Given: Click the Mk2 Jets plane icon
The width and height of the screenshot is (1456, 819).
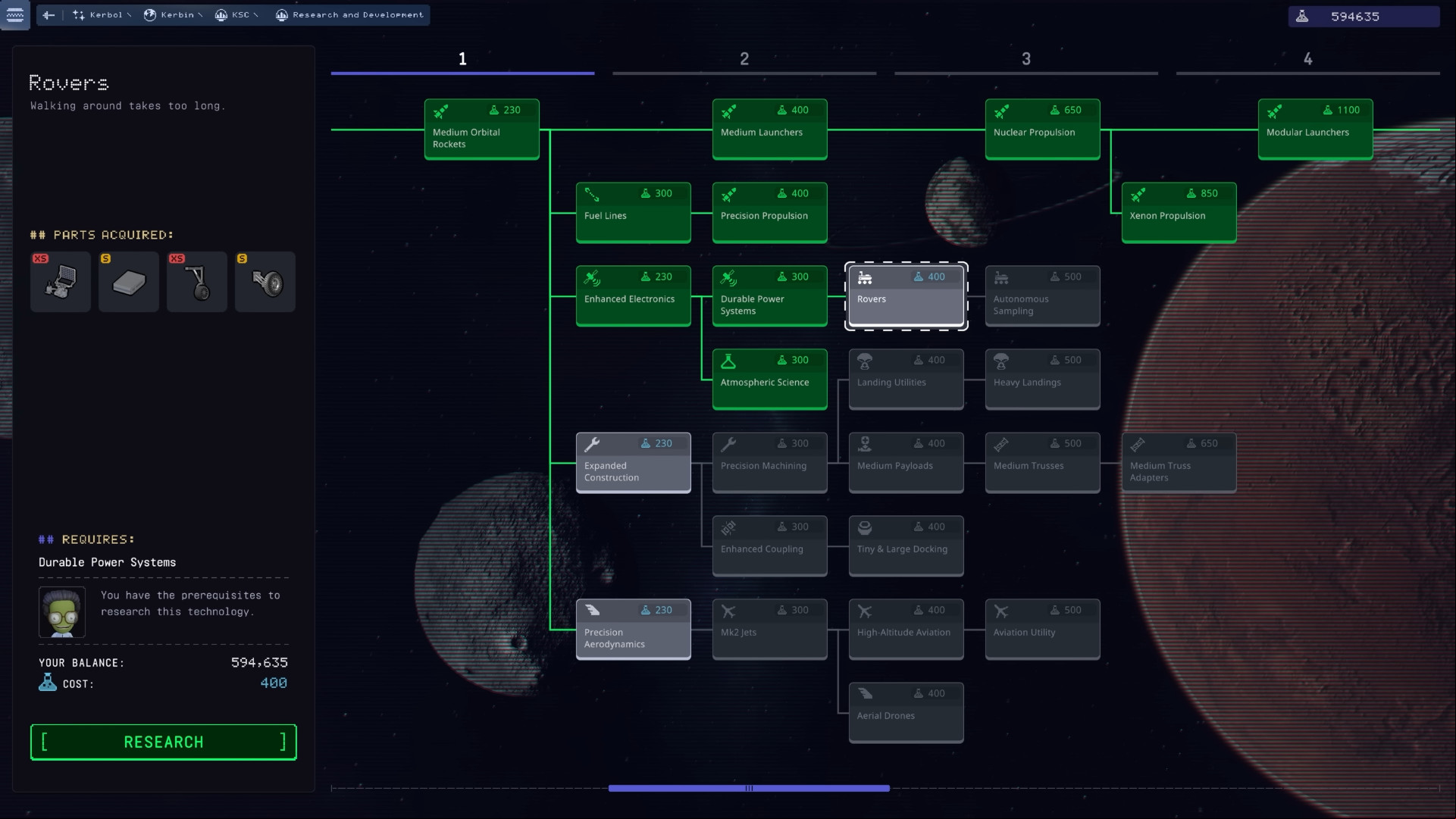Looking at the screenshot, I should (x=729, y=611).
